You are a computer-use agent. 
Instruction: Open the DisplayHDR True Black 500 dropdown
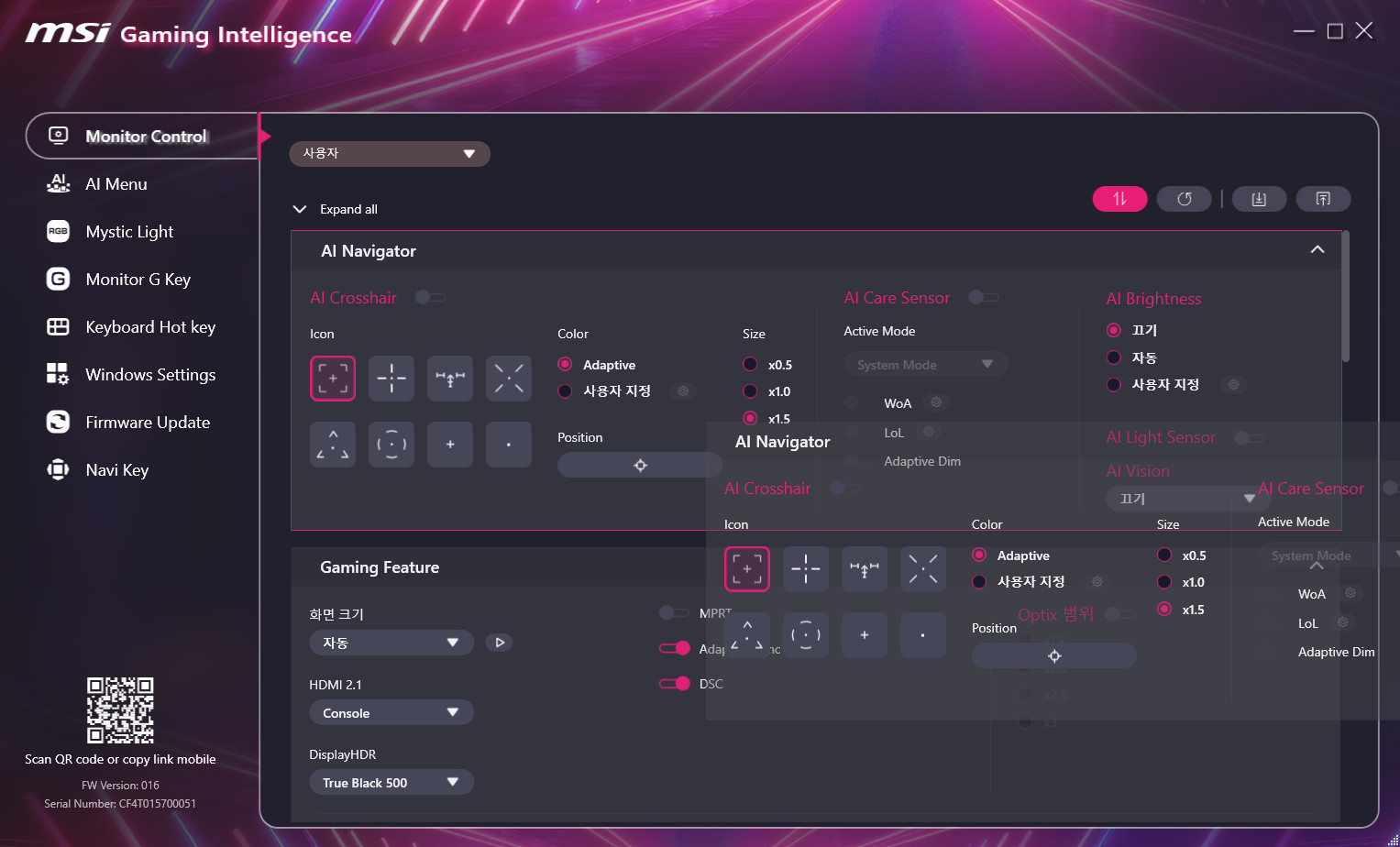[391, 783]
